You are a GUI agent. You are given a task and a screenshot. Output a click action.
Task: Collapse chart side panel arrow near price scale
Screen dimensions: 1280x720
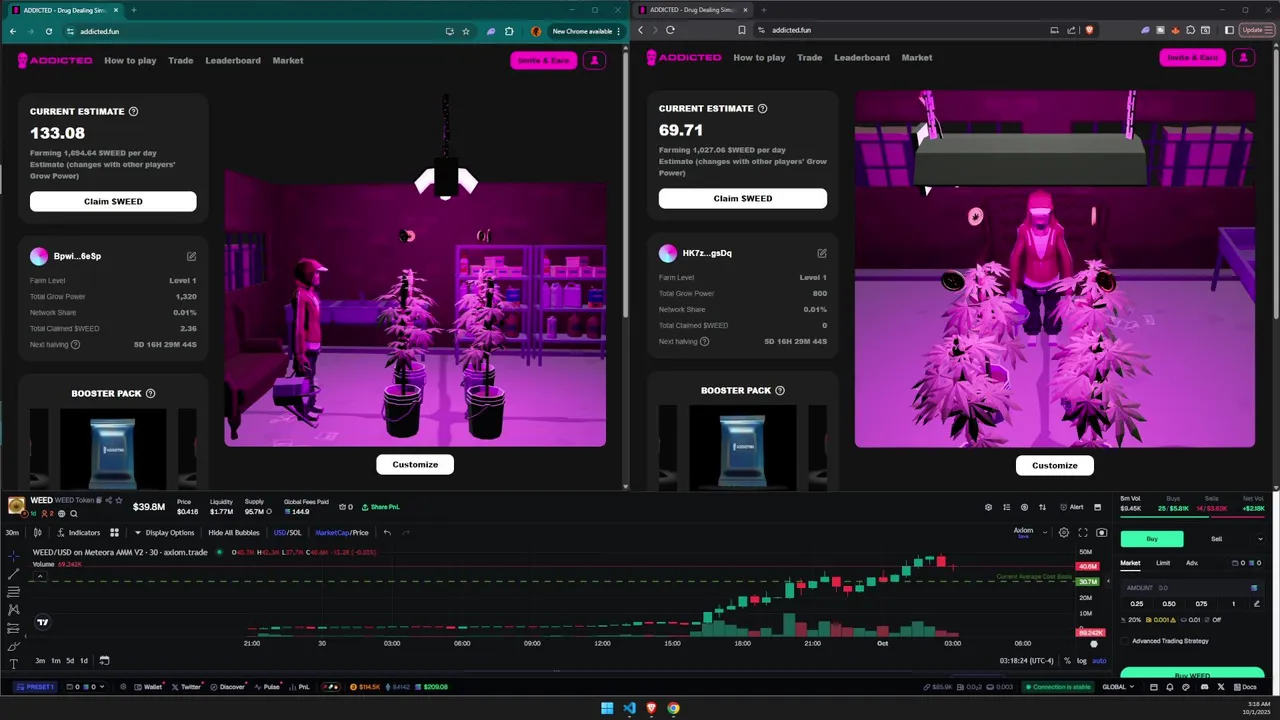point(1106,581)
